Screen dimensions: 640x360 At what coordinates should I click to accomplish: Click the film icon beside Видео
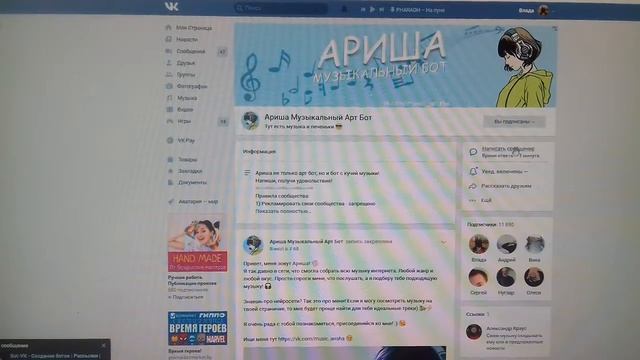click(170, 109)
